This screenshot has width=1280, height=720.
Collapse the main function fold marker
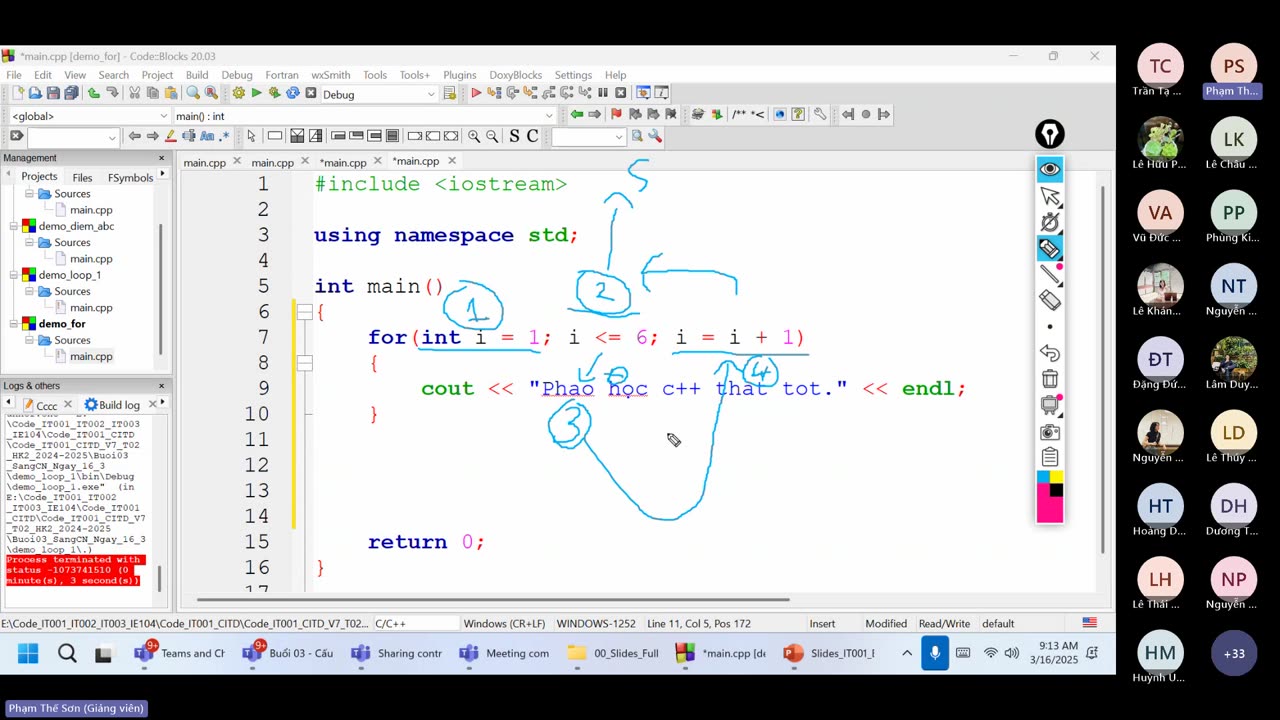[x=305, y=312]
